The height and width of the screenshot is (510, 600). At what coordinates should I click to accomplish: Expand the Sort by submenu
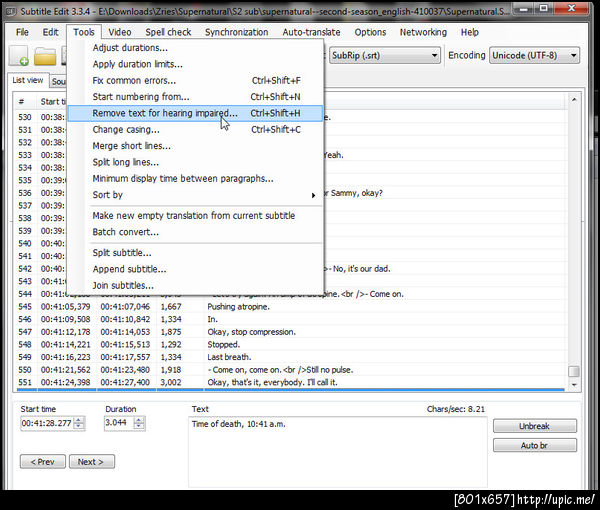pos(195,195)
